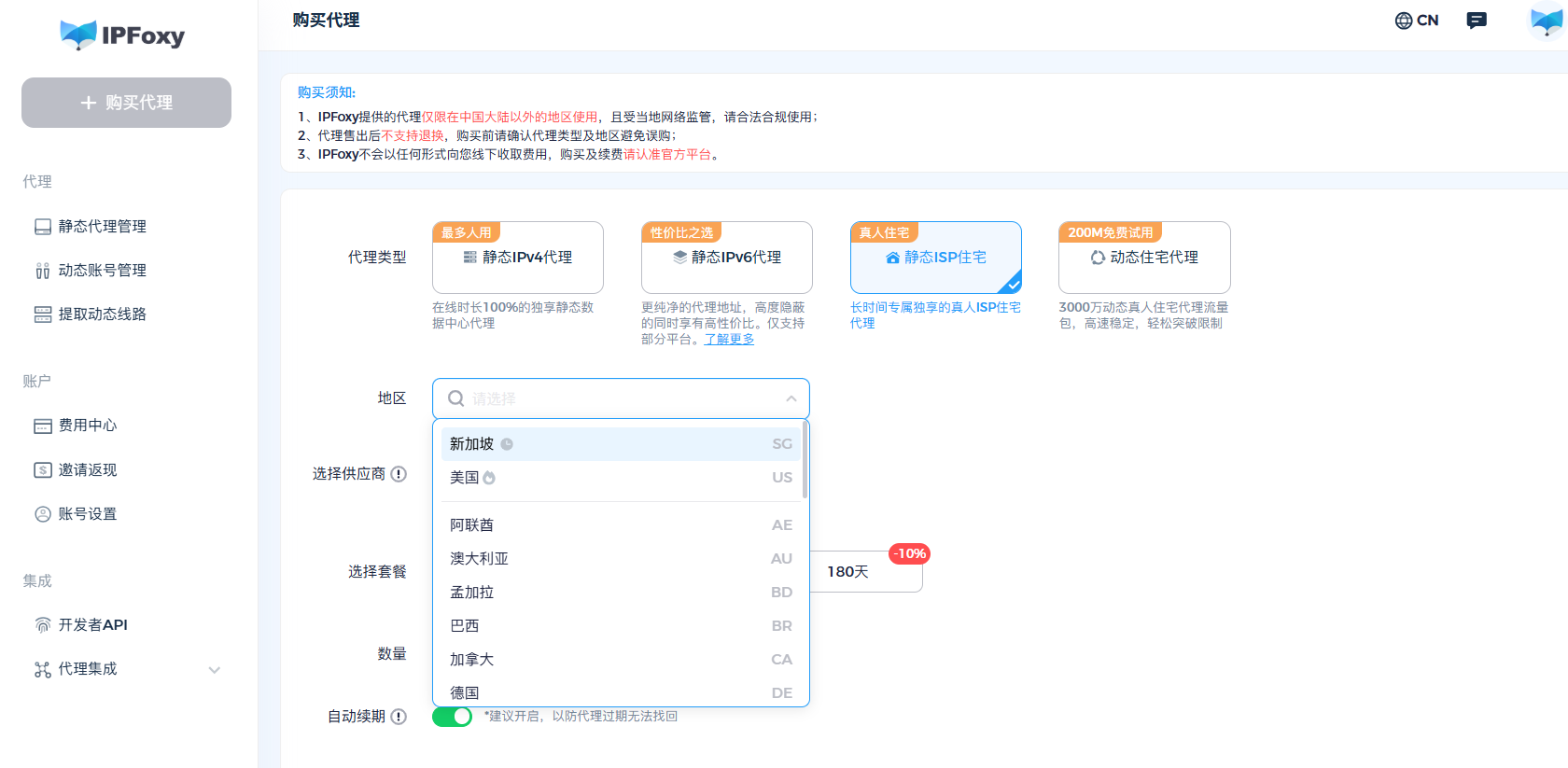Click the flame icon next to 美国
This screenshot has height=768, width=1568.
(x=489, y=478)
